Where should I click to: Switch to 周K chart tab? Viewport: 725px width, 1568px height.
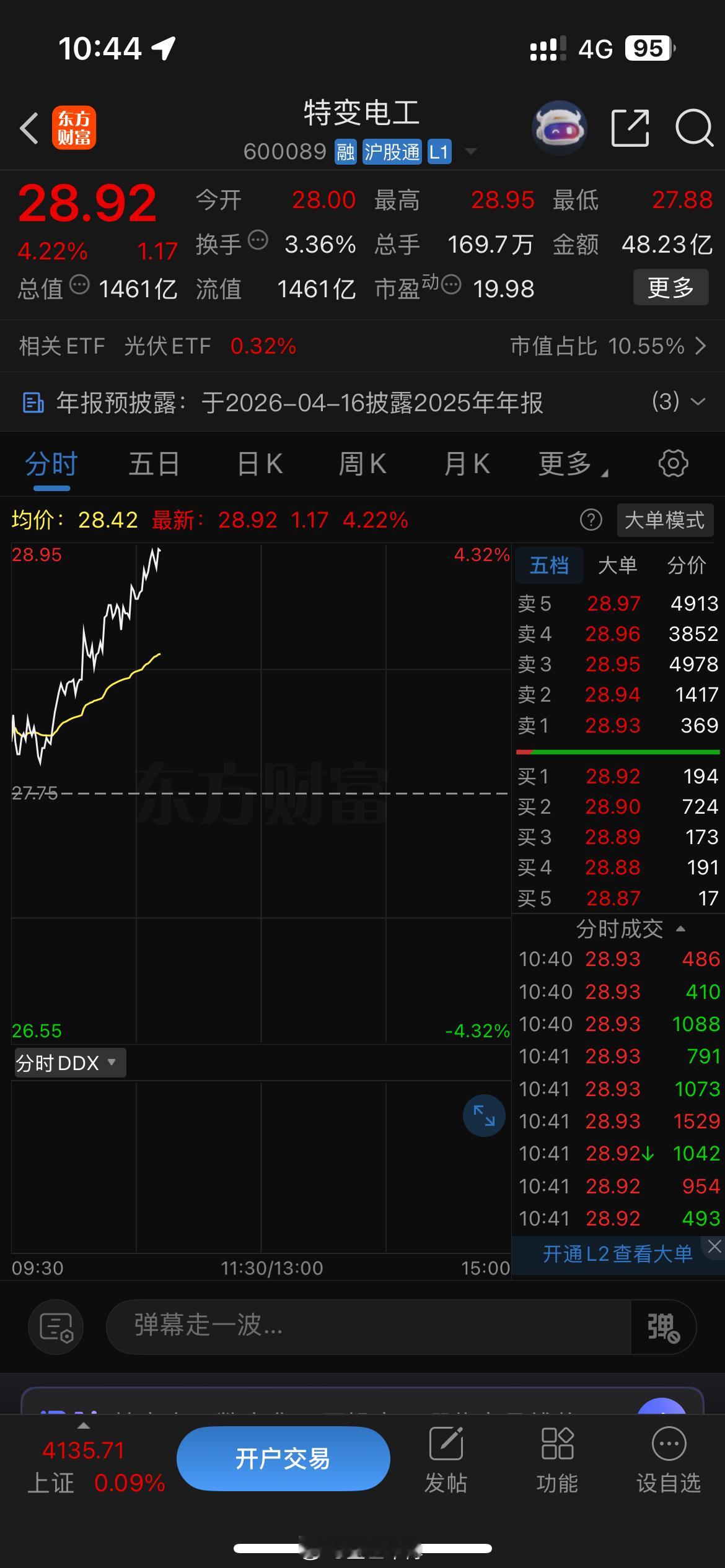(362, 464)
